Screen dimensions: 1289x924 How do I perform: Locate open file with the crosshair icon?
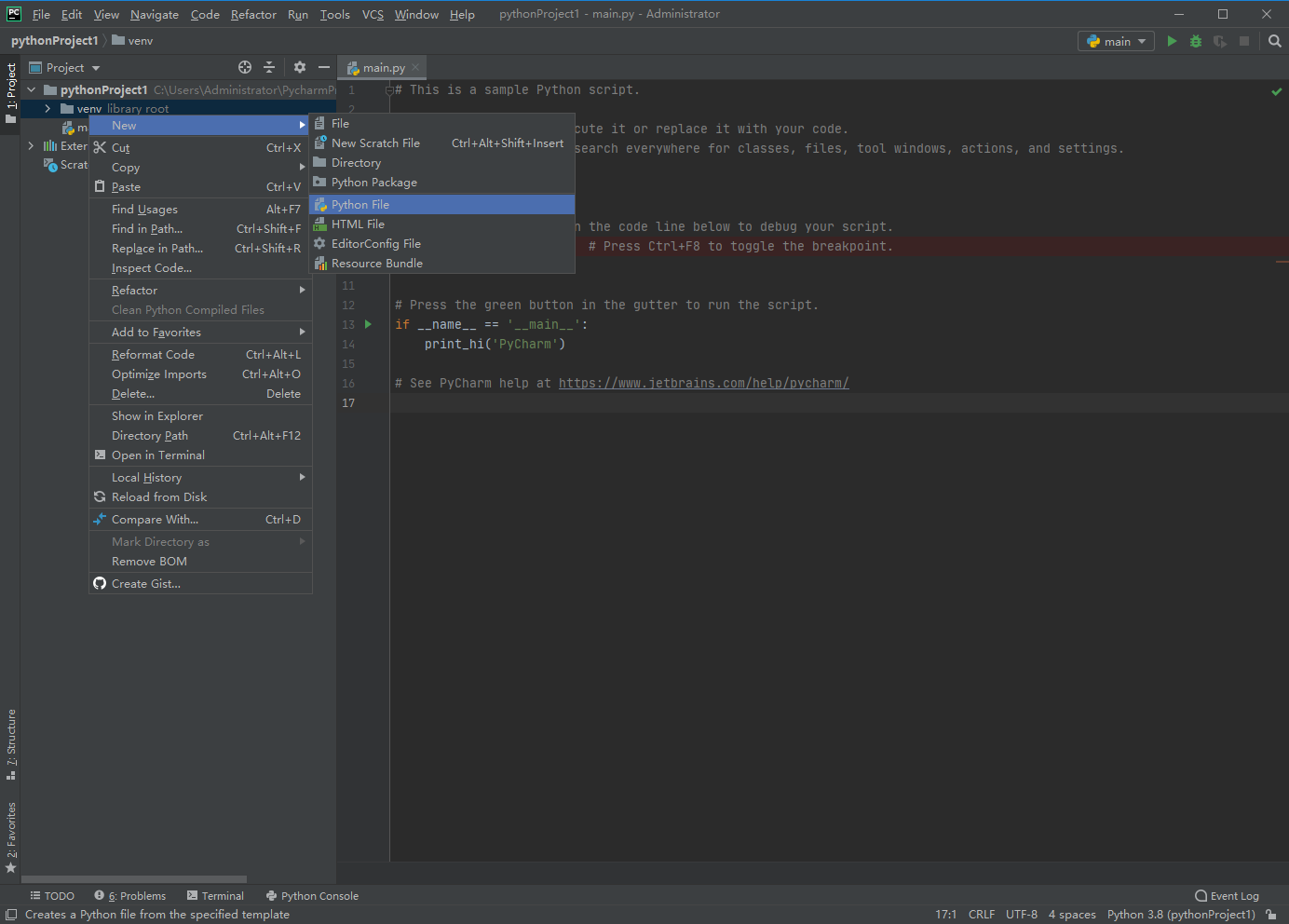coord(244,67)
